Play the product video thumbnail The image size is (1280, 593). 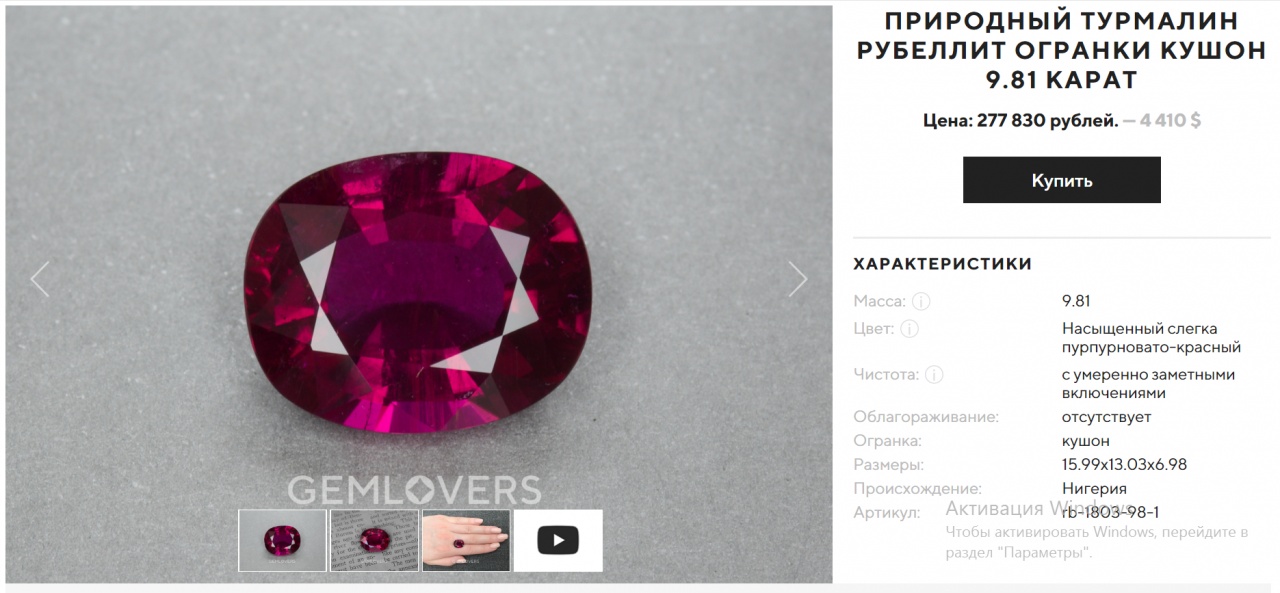point(558,541)
